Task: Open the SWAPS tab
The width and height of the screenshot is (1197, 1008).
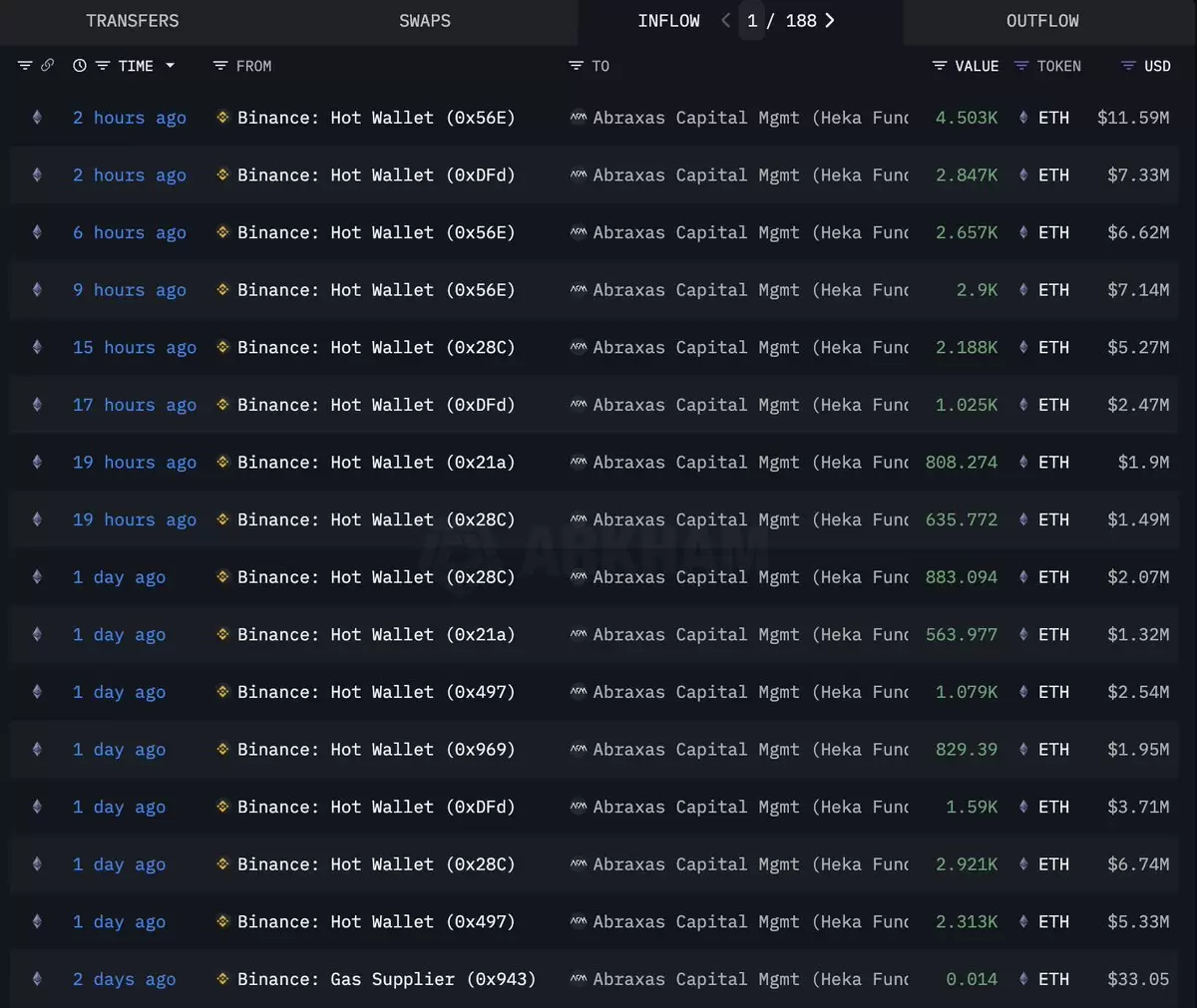Action: pyautogui.click(x=425, y=21)
